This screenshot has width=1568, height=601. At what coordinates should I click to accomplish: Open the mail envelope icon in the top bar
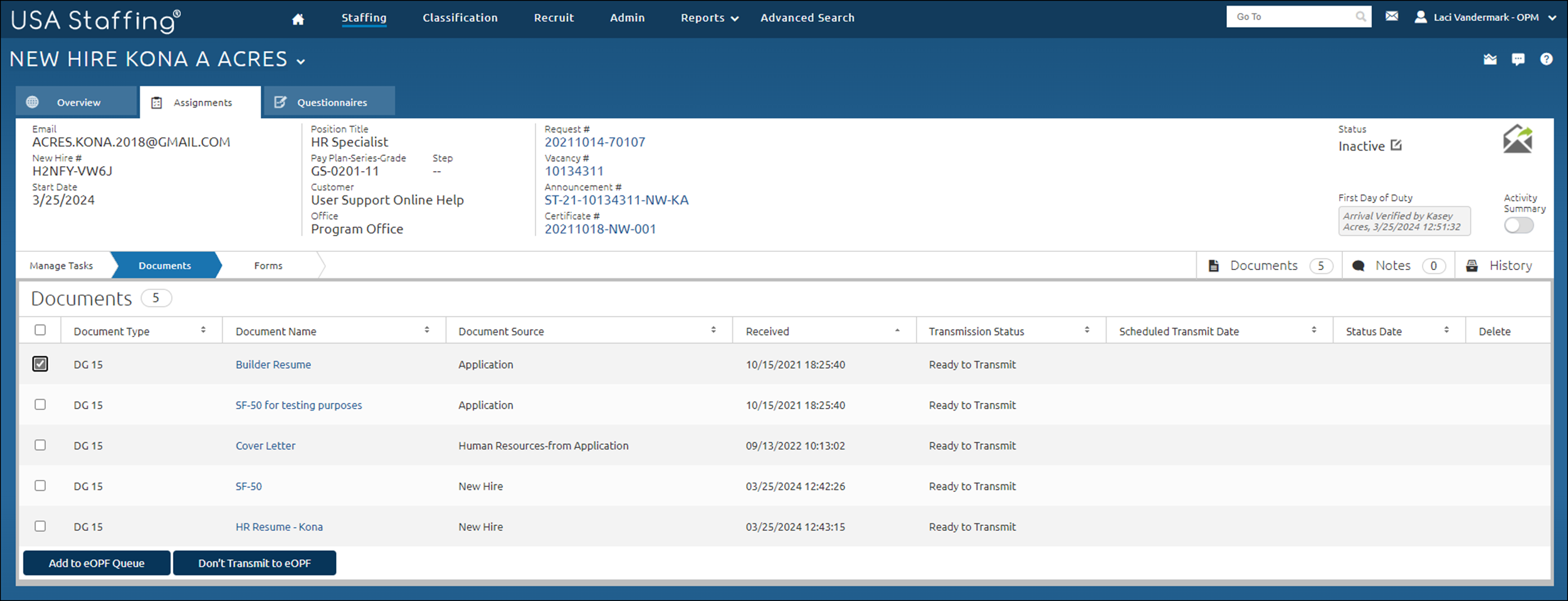click(1392, 16)
